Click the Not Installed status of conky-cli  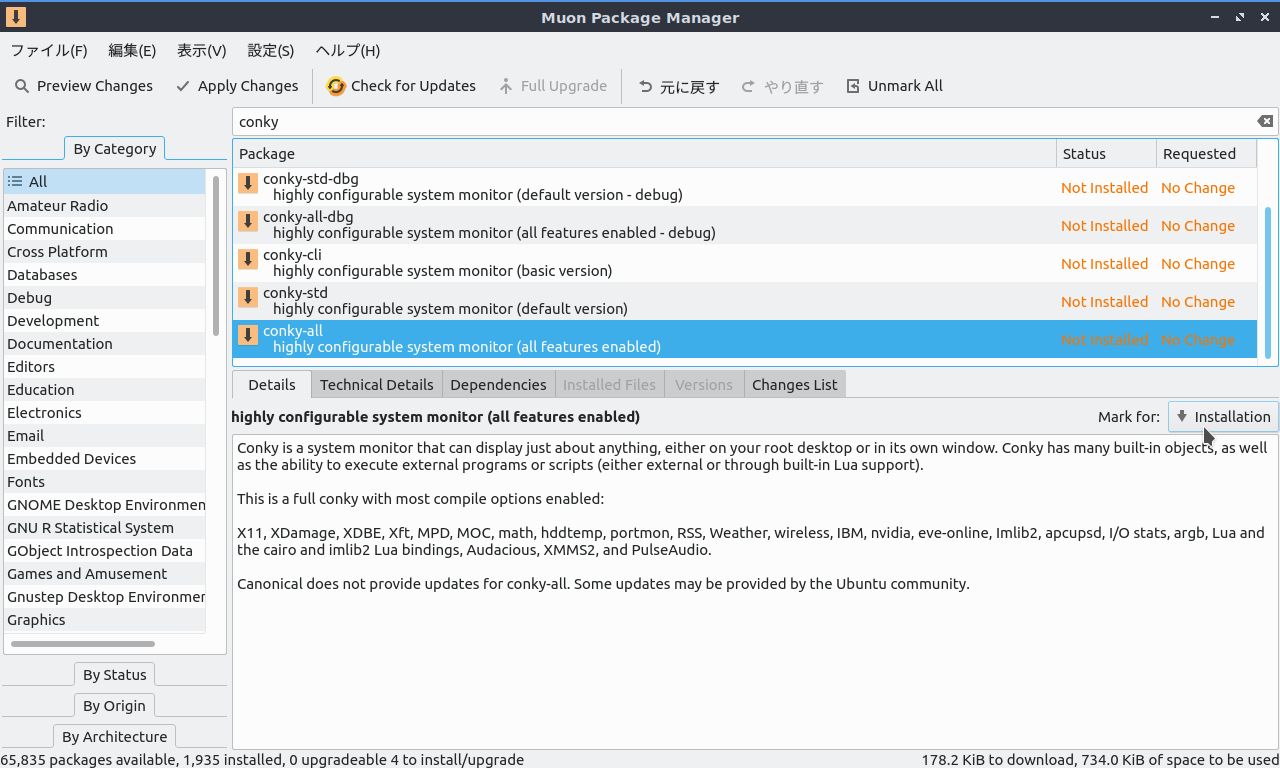[x=1104, y=263]
